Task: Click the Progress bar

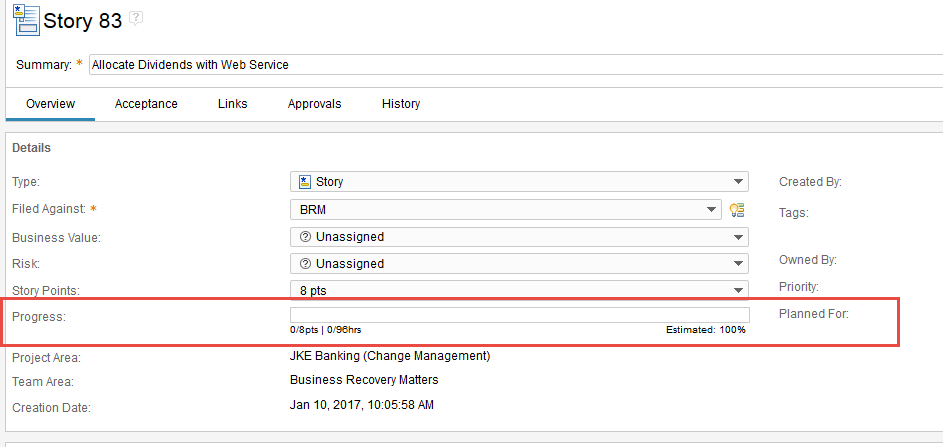Action: (x=520, y=315)
